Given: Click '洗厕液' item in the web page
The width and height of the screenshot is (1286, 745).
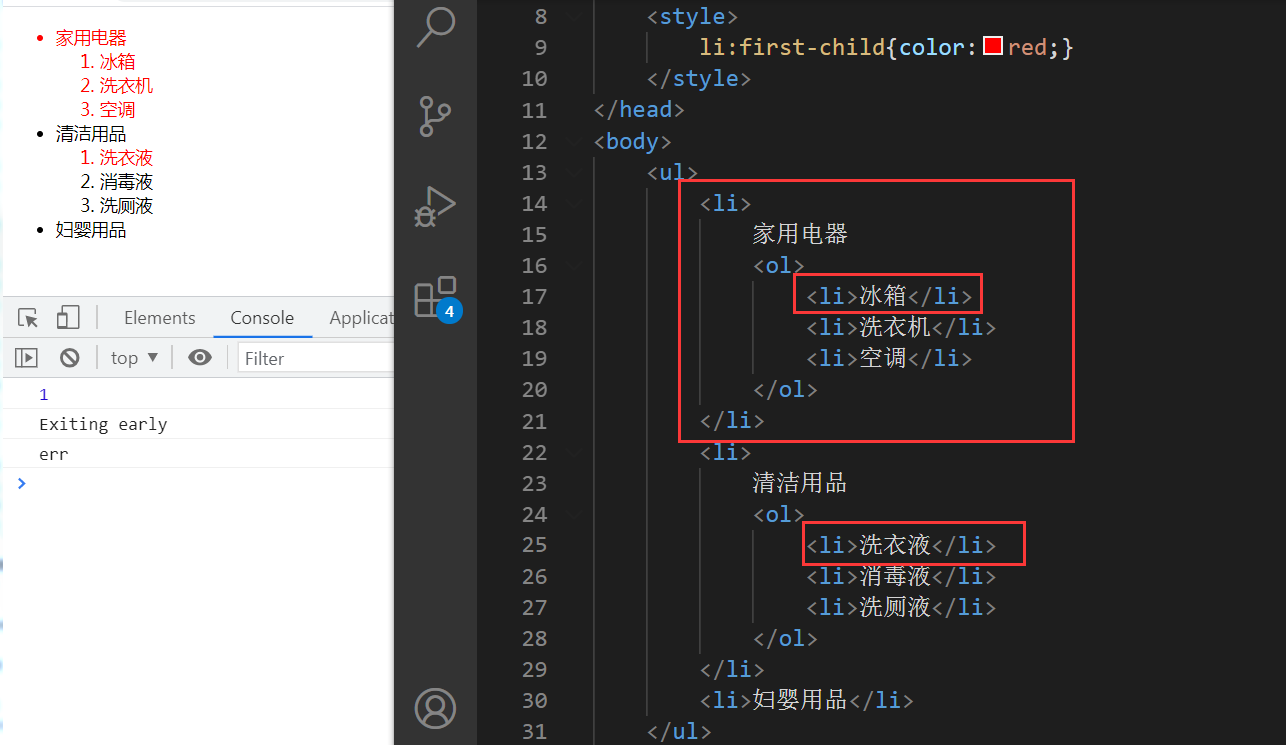Looking at the screenshot, I should (x=126, y=206).
